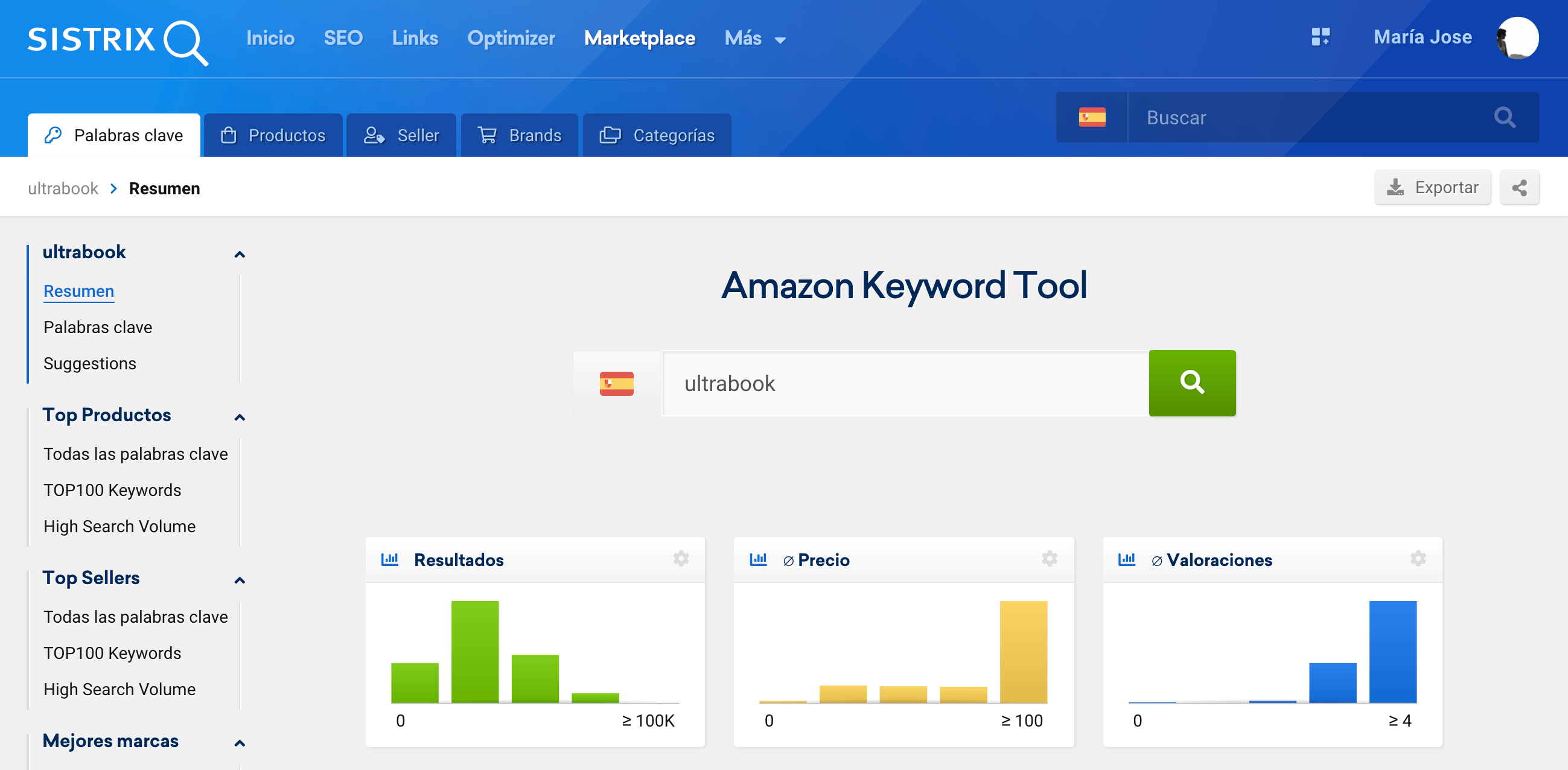
Task: Collapse the Top Sellers section
Action: tap(239, 580)
